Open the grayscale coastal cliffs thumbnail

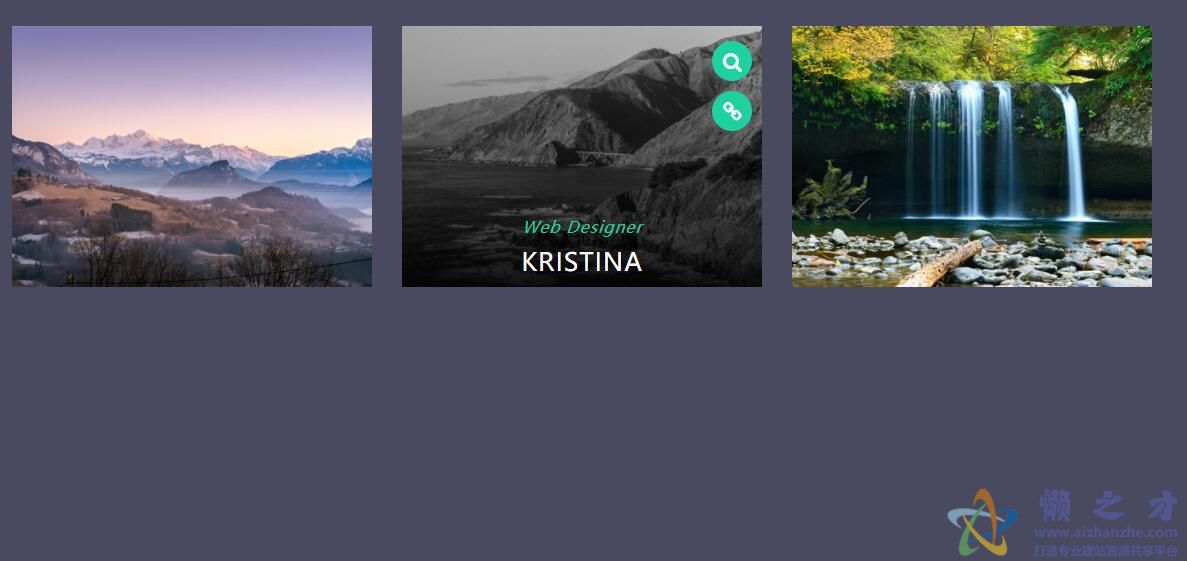(x=581, y=156)
